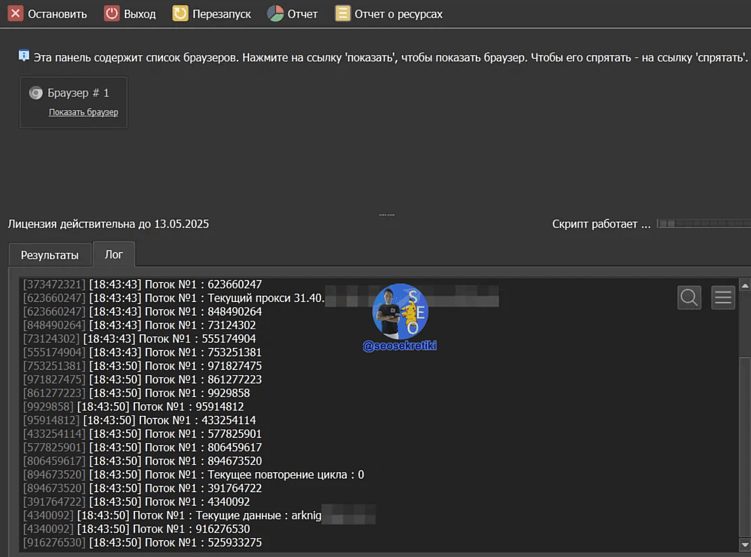Click log line Поток №1 : 555174904
The height and width of the screenshot is (557, 751).
[x=139, y=339]
